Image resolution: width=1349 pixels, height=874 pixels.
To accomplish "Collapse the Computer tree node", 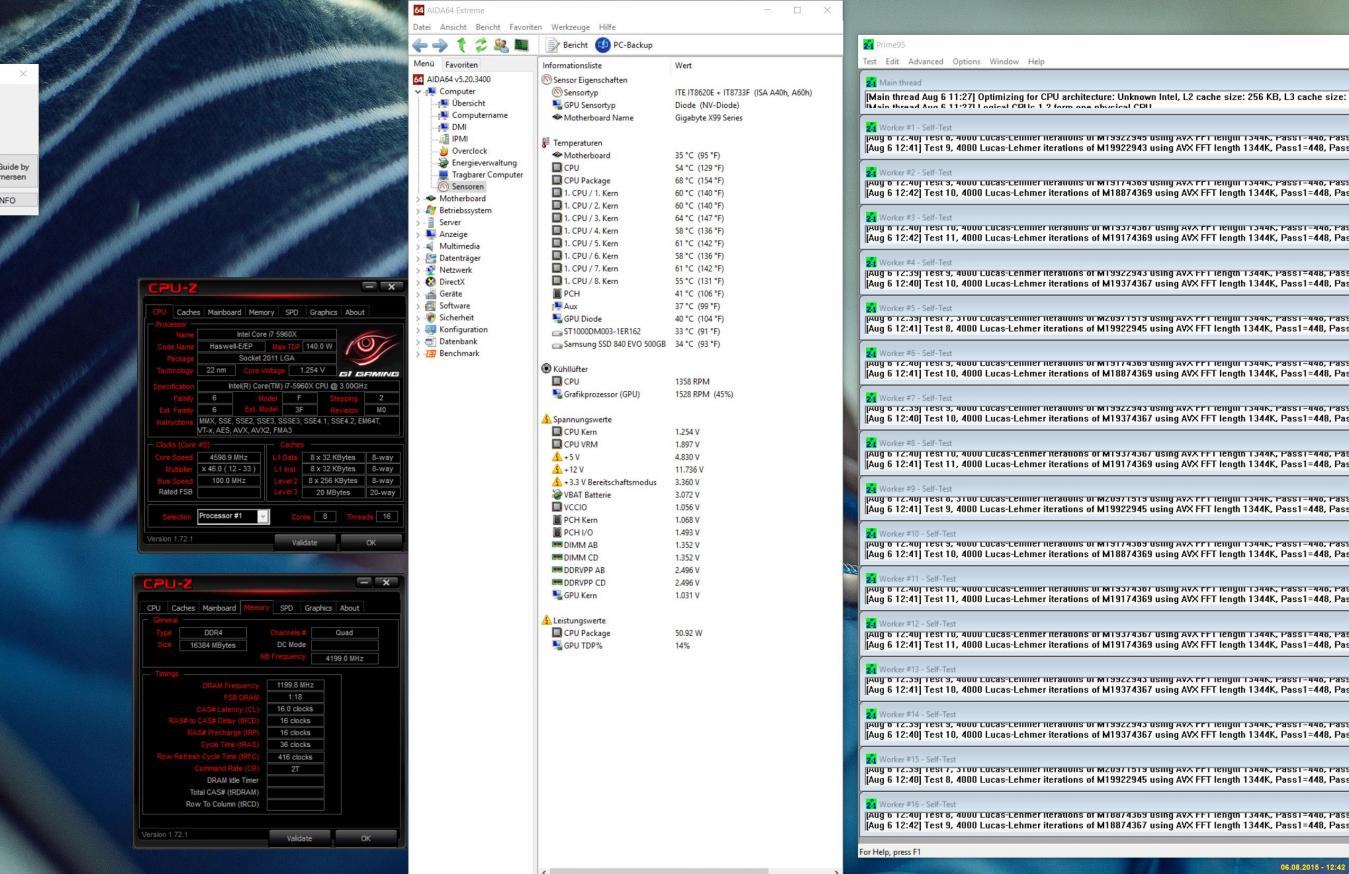I will tap(418, 91).
